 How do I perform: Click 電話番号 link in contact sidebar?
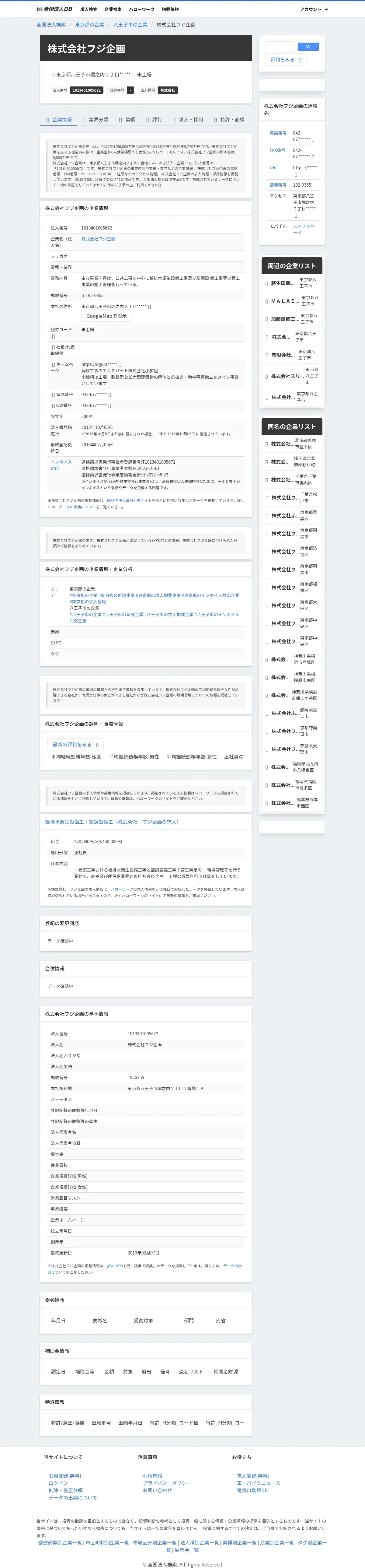pyautogui.click(x=278, y=133)
